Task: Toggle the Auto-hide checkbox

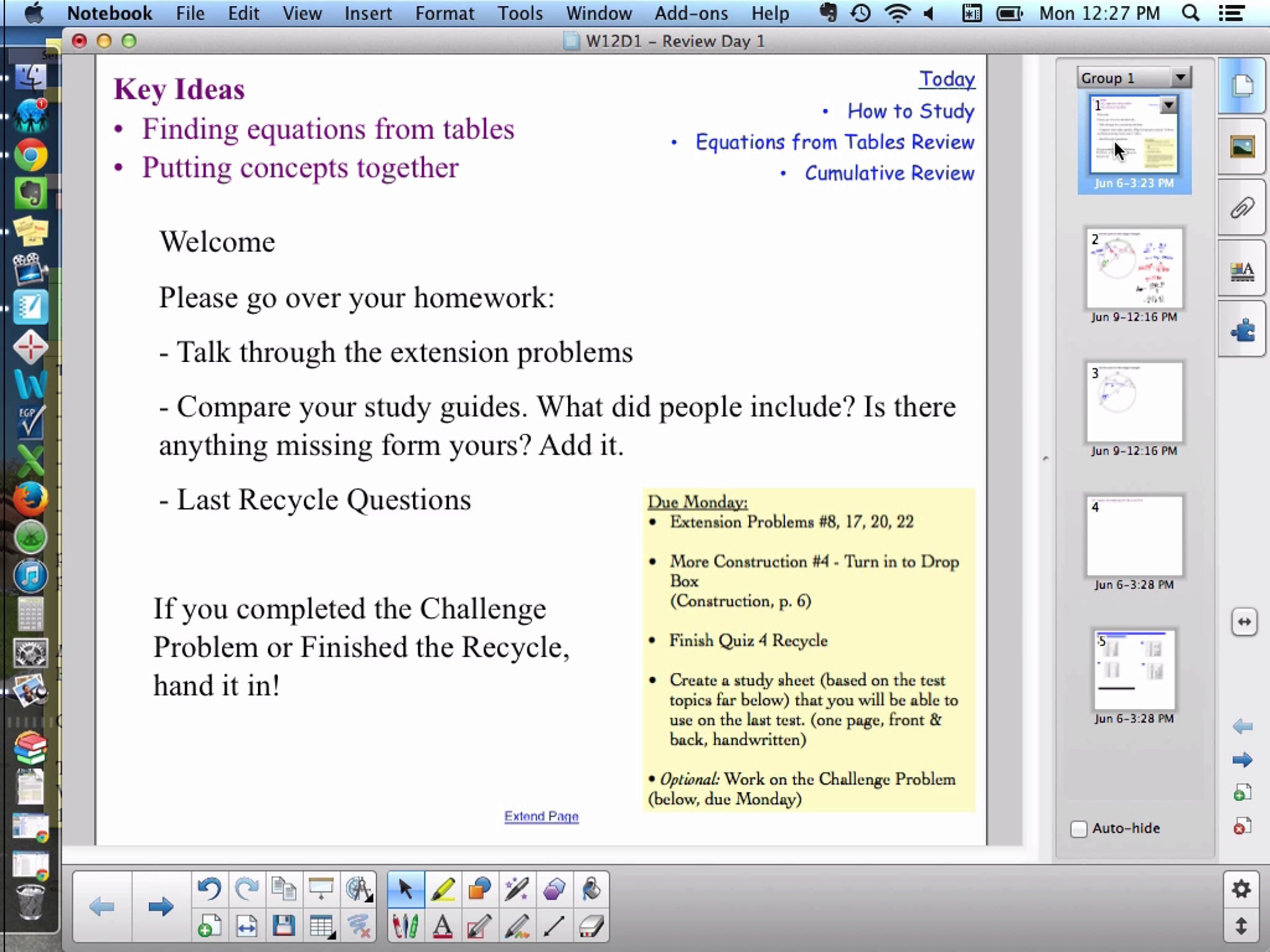Action: click(1079, 829)
